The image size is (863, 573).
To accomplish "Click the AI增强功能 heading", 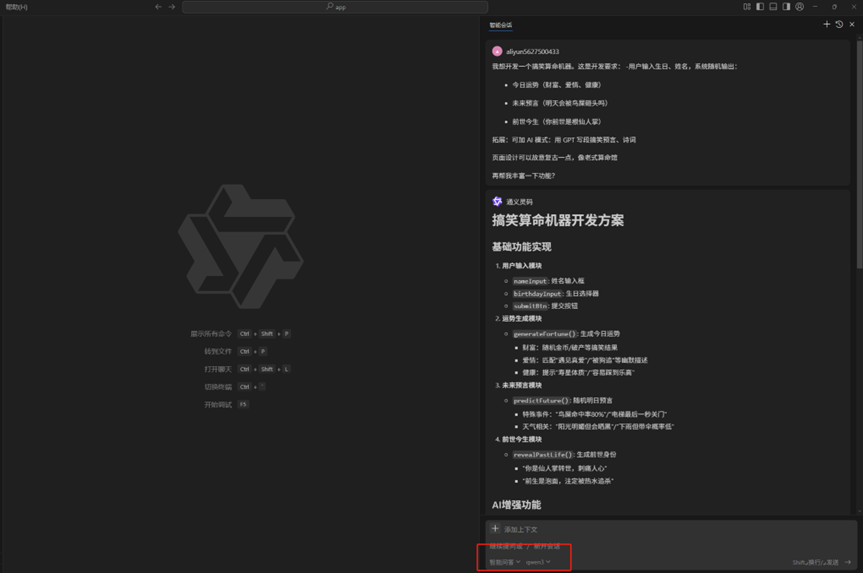I will coord(516,505).
